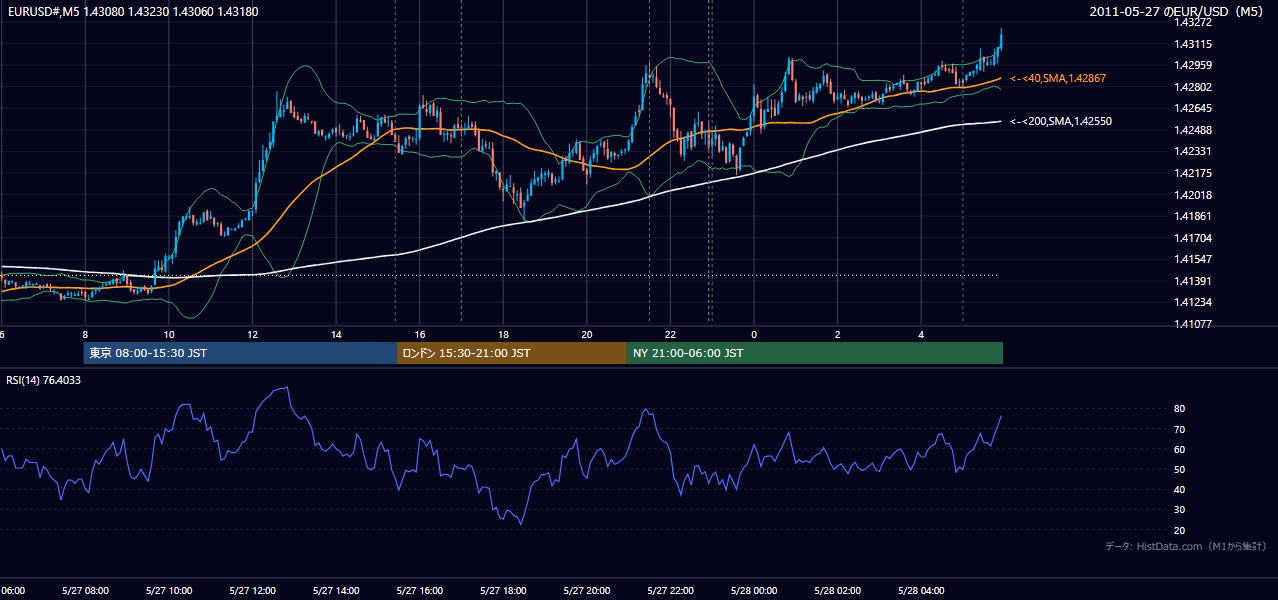This screenshot has width=1278, height=600.
Task: Click the bottom date label 5/27 18:00
Action: coord(502,591)
